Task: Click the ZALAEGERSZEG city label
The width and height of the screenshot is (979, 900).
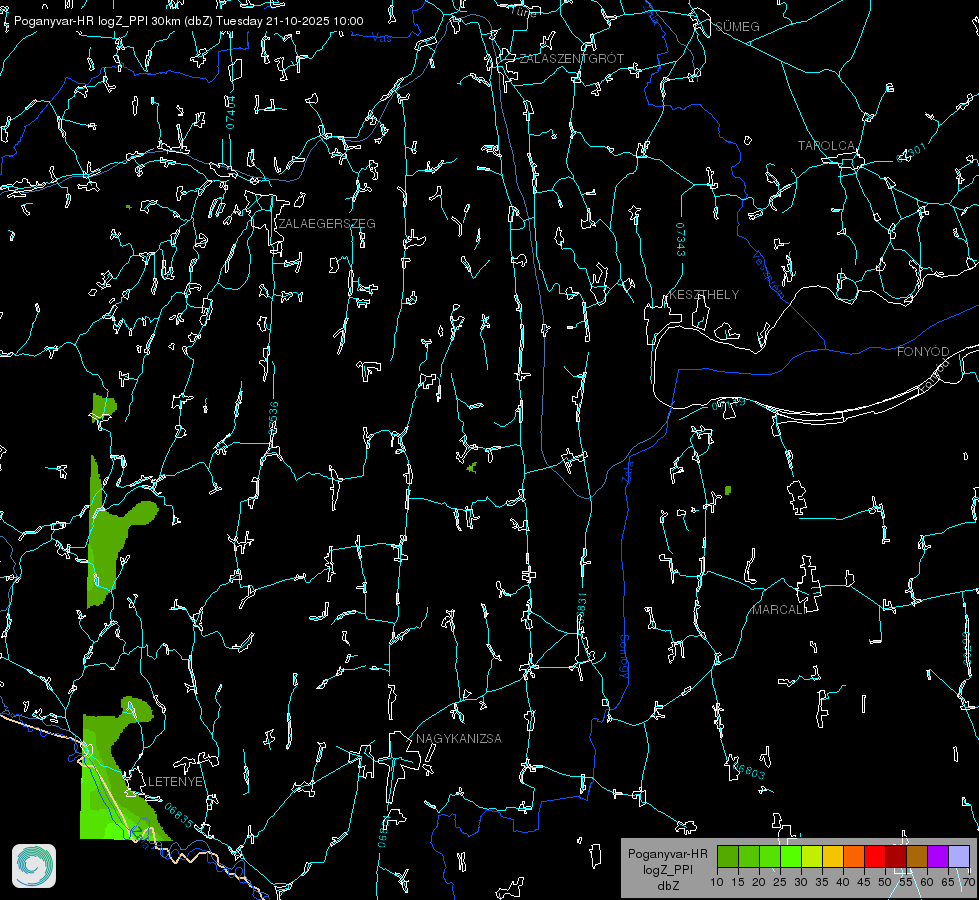Action: (327, 224)
